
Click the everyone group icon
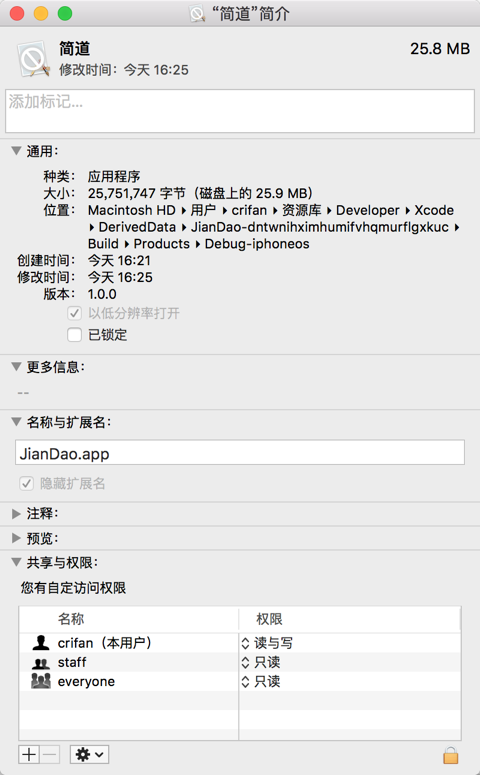pyautogui.click(x=41, y=681)
